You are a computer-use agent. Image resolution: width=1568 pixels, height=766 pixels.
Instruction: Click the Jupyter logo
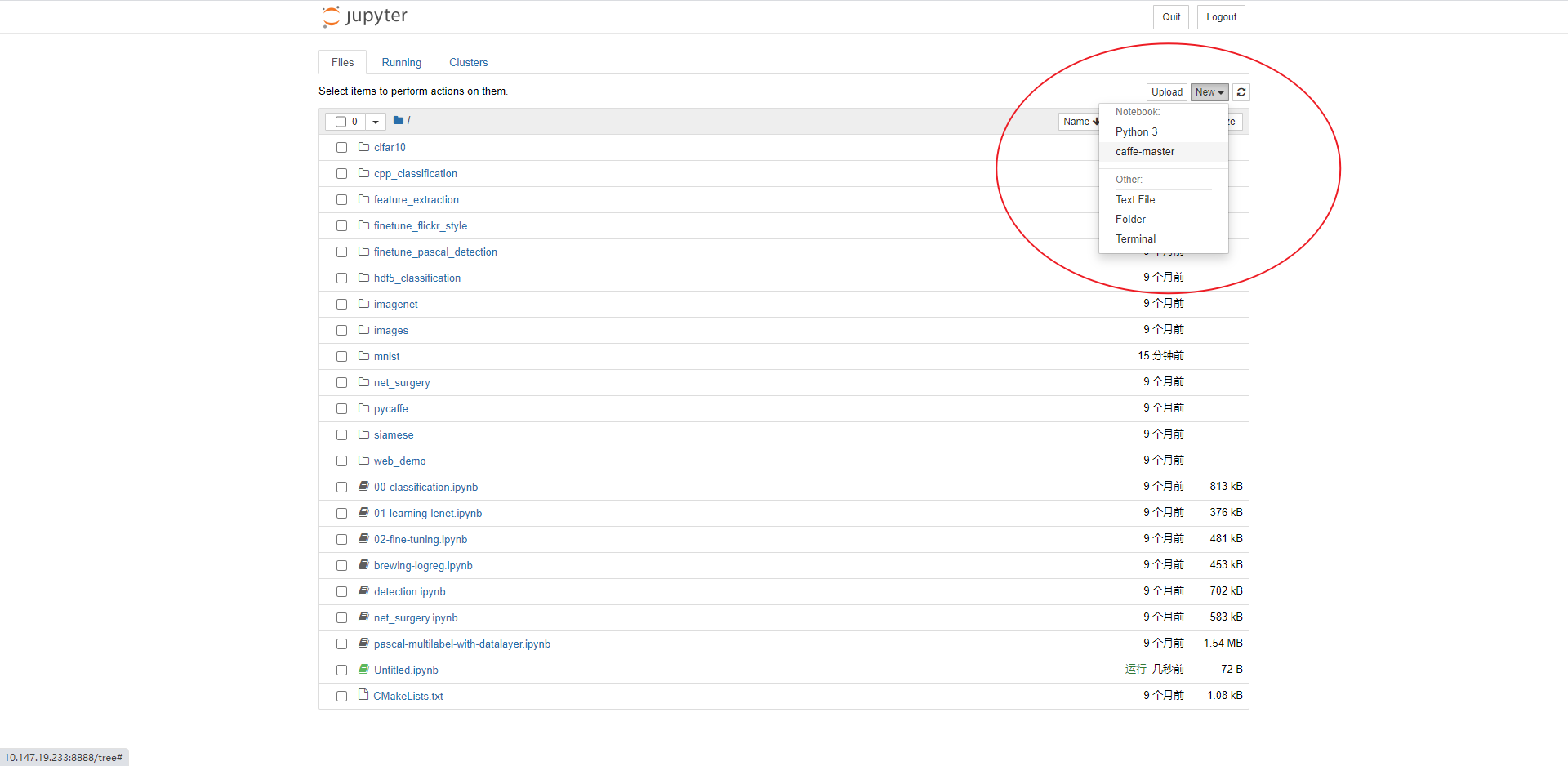click(364, 16)
